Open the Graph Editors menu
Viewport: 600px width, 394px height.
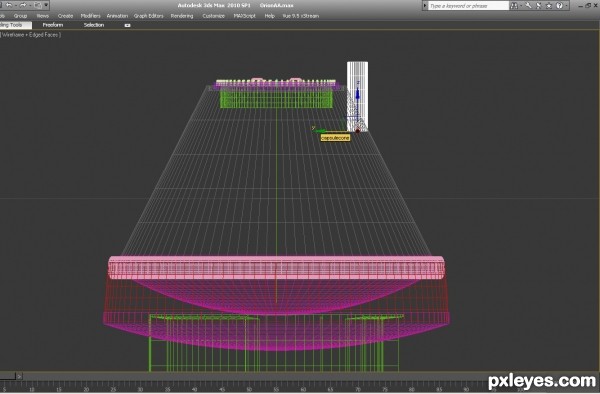tap(148, 16)
